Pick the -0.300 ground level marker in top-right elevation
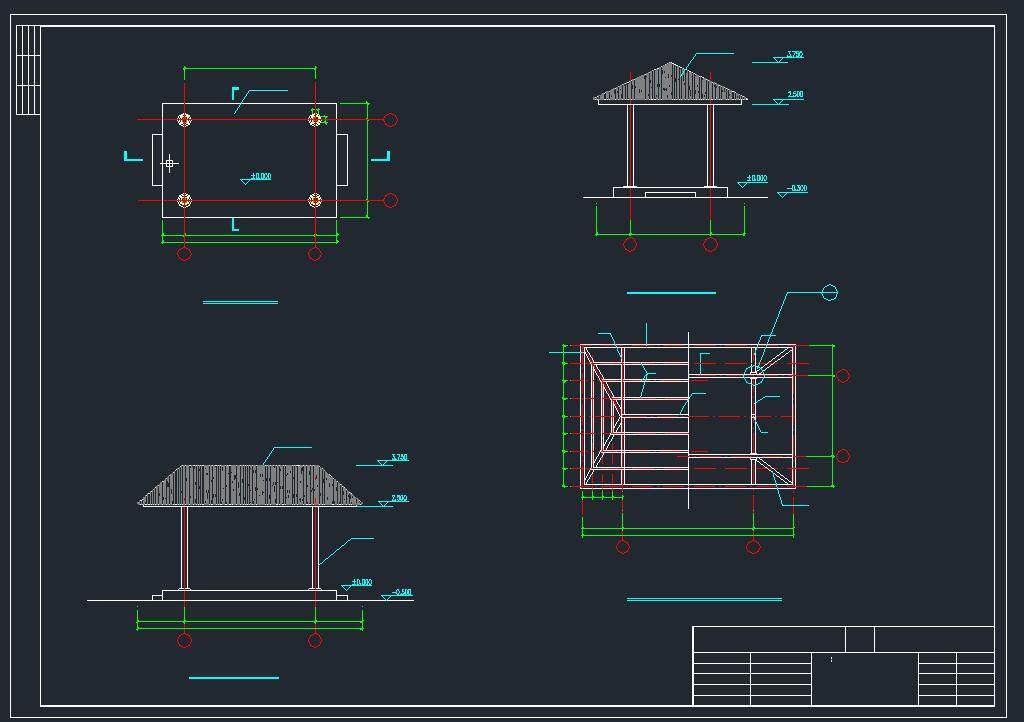 click(794, 189)
